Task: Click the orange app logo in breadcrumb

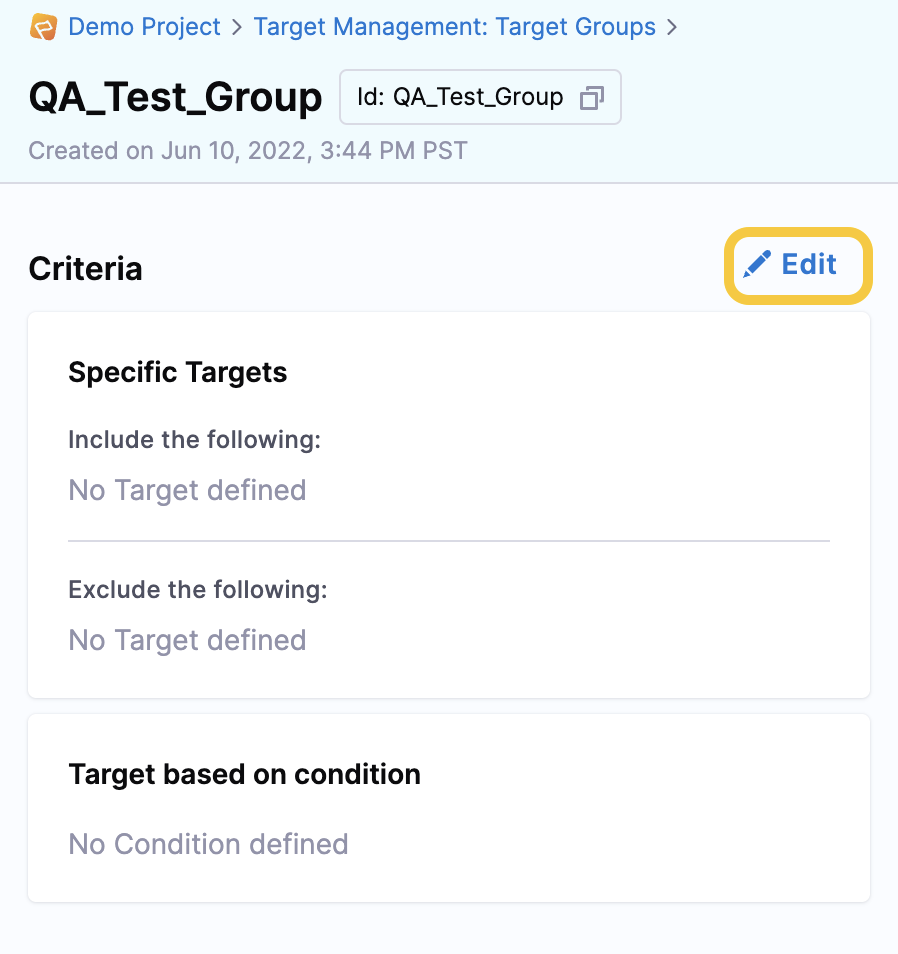Action: tap(42, 27)
